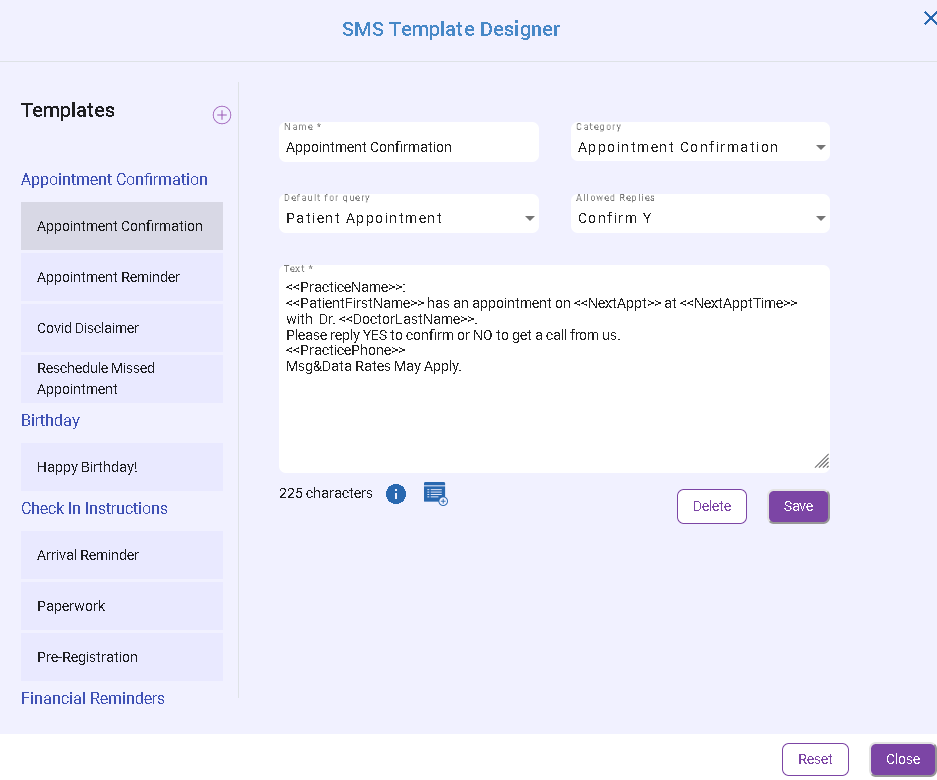Image resolution: width=937 pixels, height=780 pixels.
Task: Open the Covid Disclaimer template
Action: pyautogui.click(x=122, y=328)
